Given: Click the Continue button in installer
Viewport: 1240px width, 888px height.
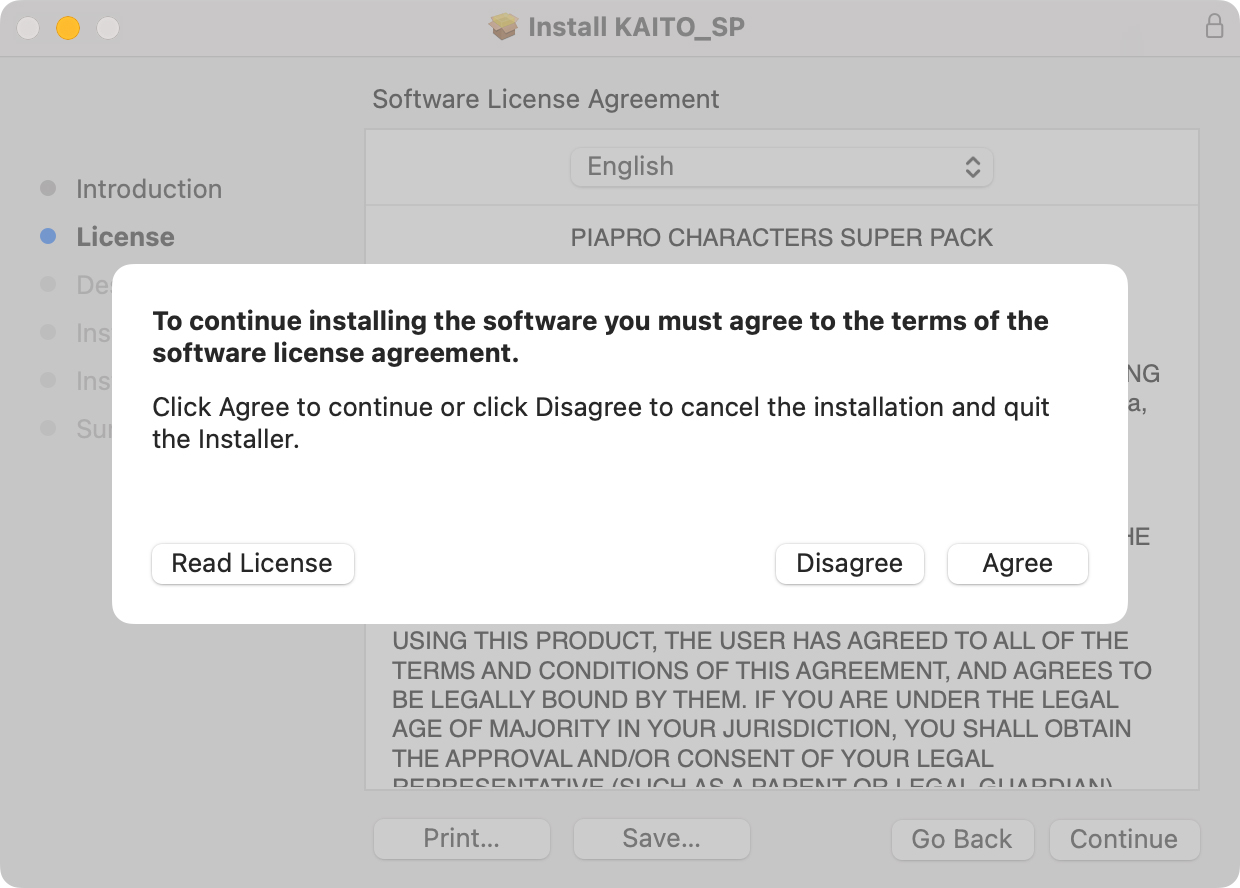Looking at the screenshot, I should pyautogui.click(x=1124, y=839).
